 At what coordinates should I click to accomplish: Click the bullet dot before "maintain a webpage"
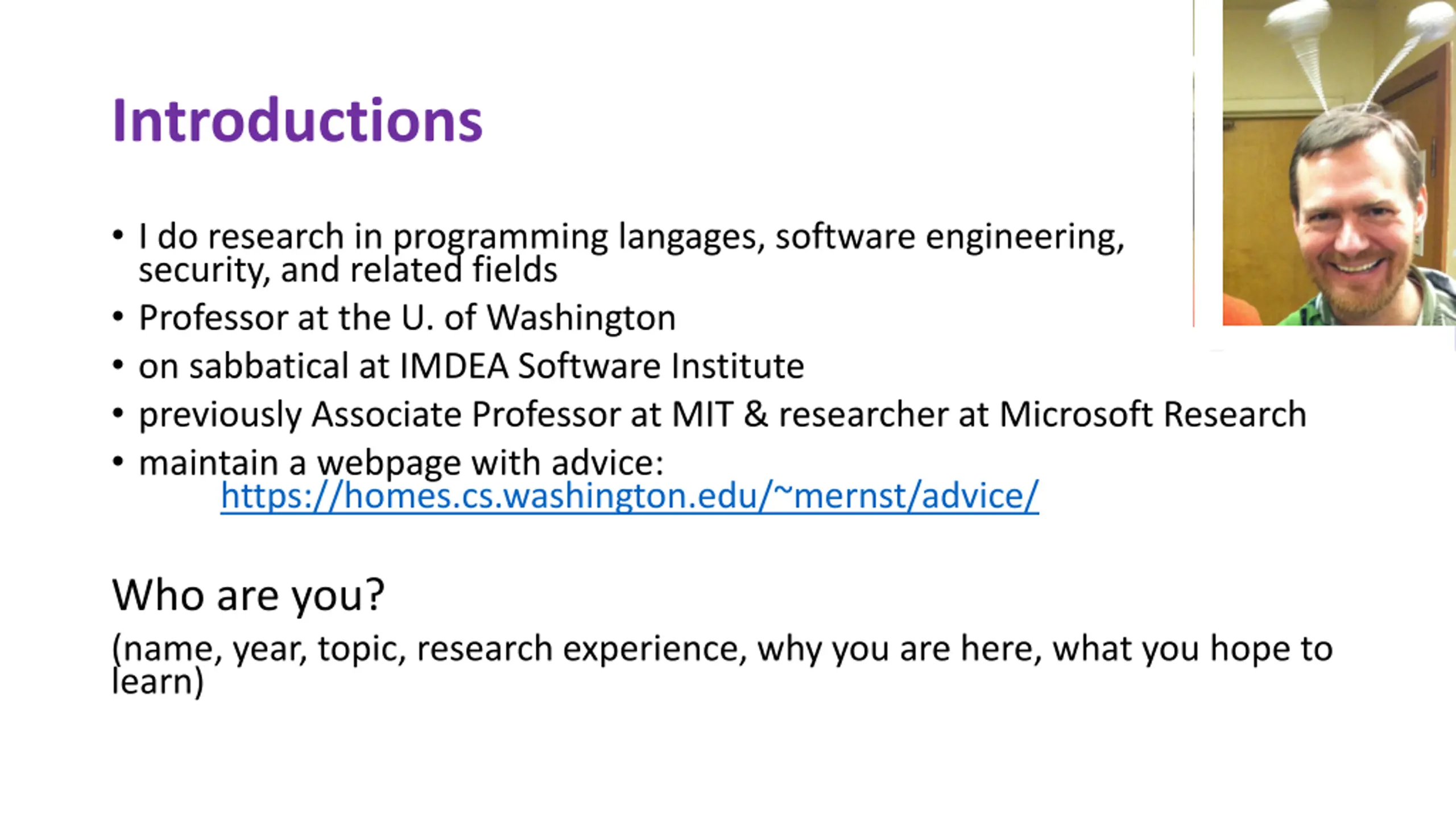pyautogui.click(x=118, y=462)
